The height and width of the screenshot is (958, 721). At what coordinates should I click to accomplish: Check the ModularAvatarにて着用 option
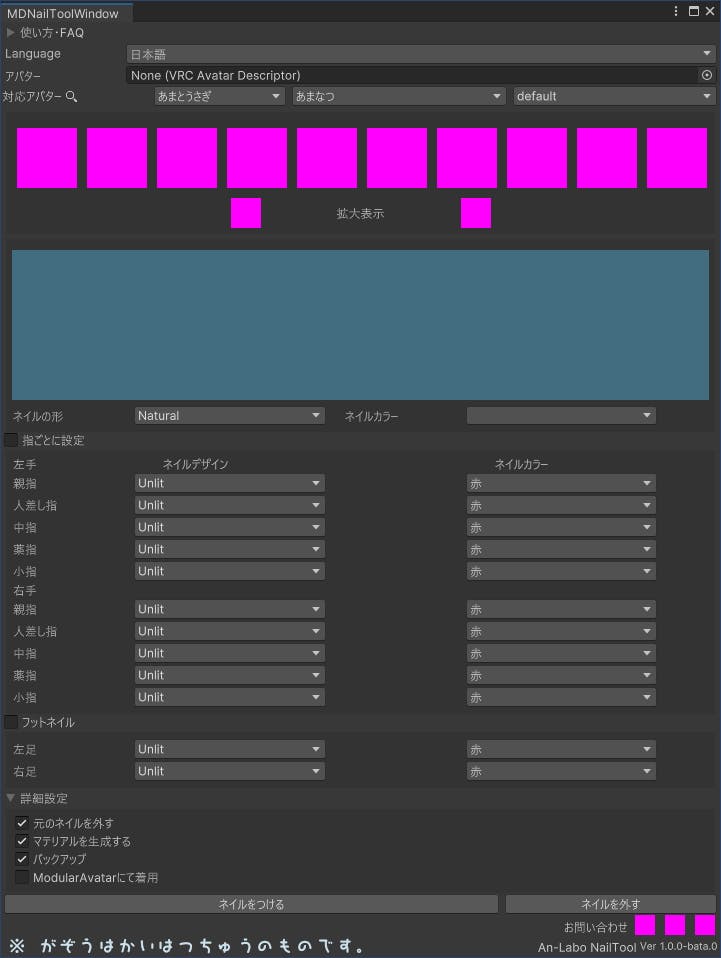point(22,877)
